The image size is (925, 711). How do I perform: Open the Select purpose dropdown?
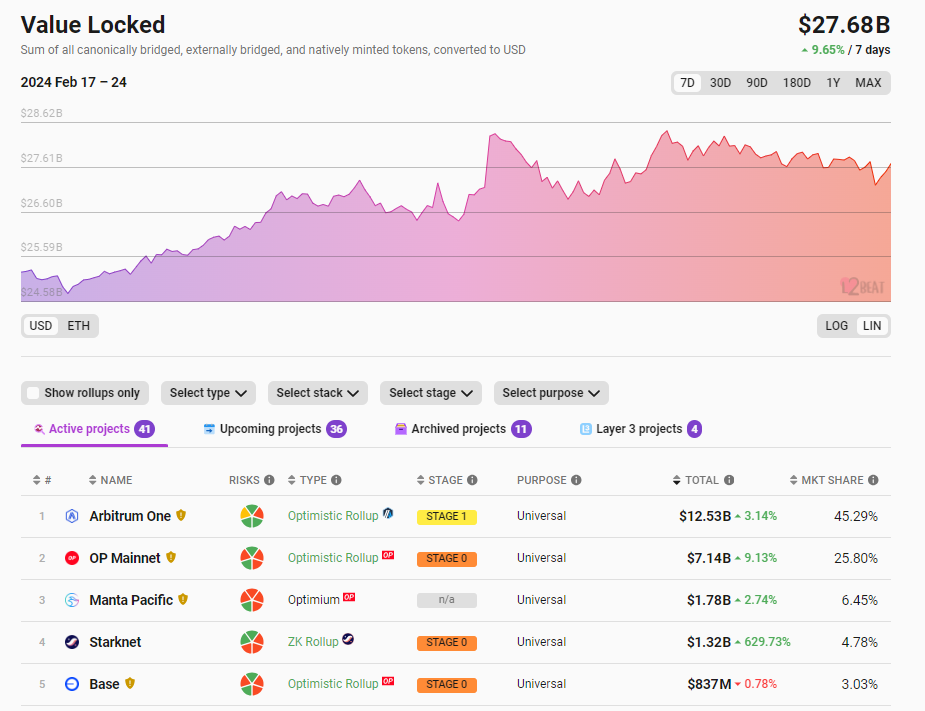tap(550, 393)
